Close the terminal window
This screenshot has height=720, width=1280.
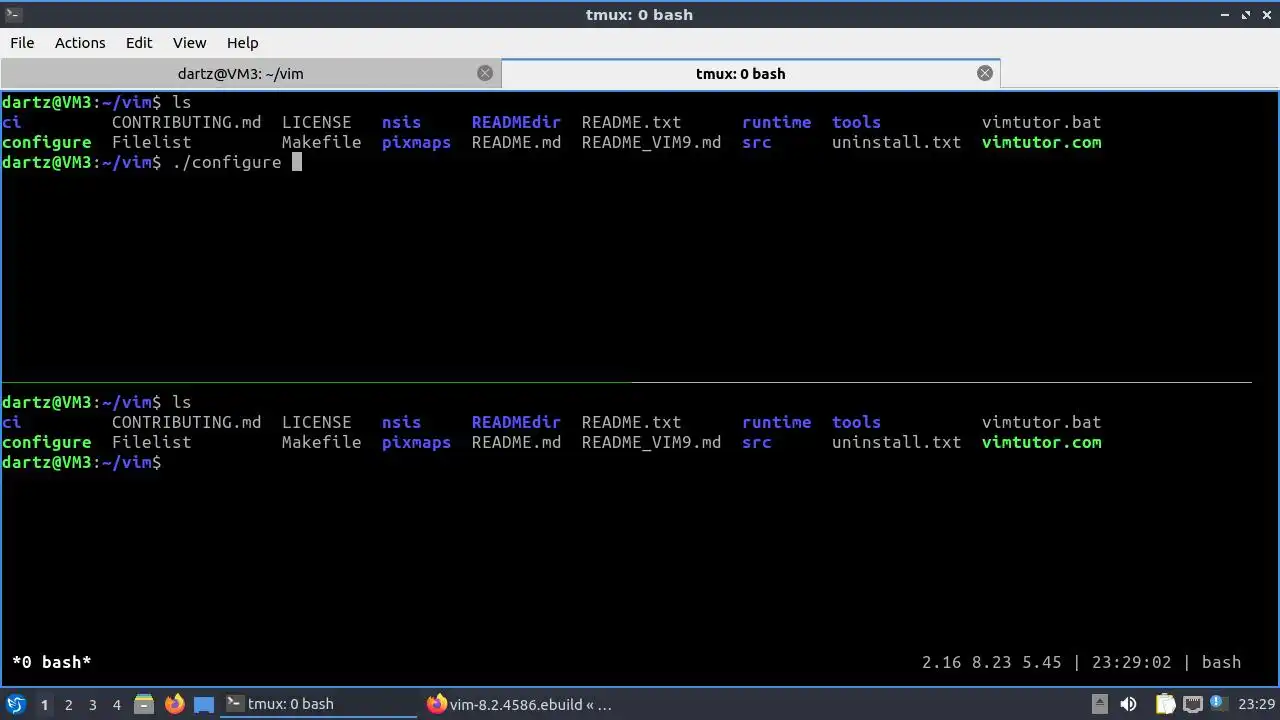1266,14
